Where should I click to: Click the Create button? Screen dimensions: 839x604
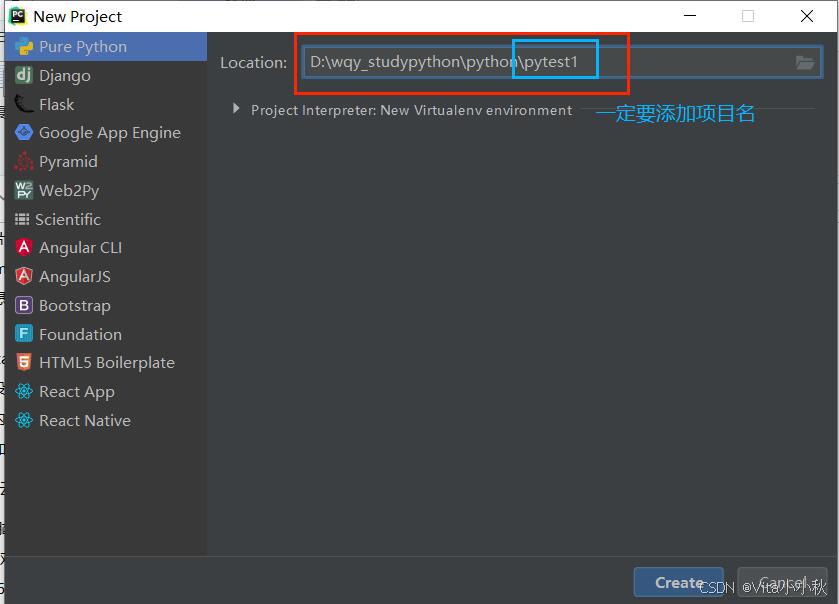point(678,582)
